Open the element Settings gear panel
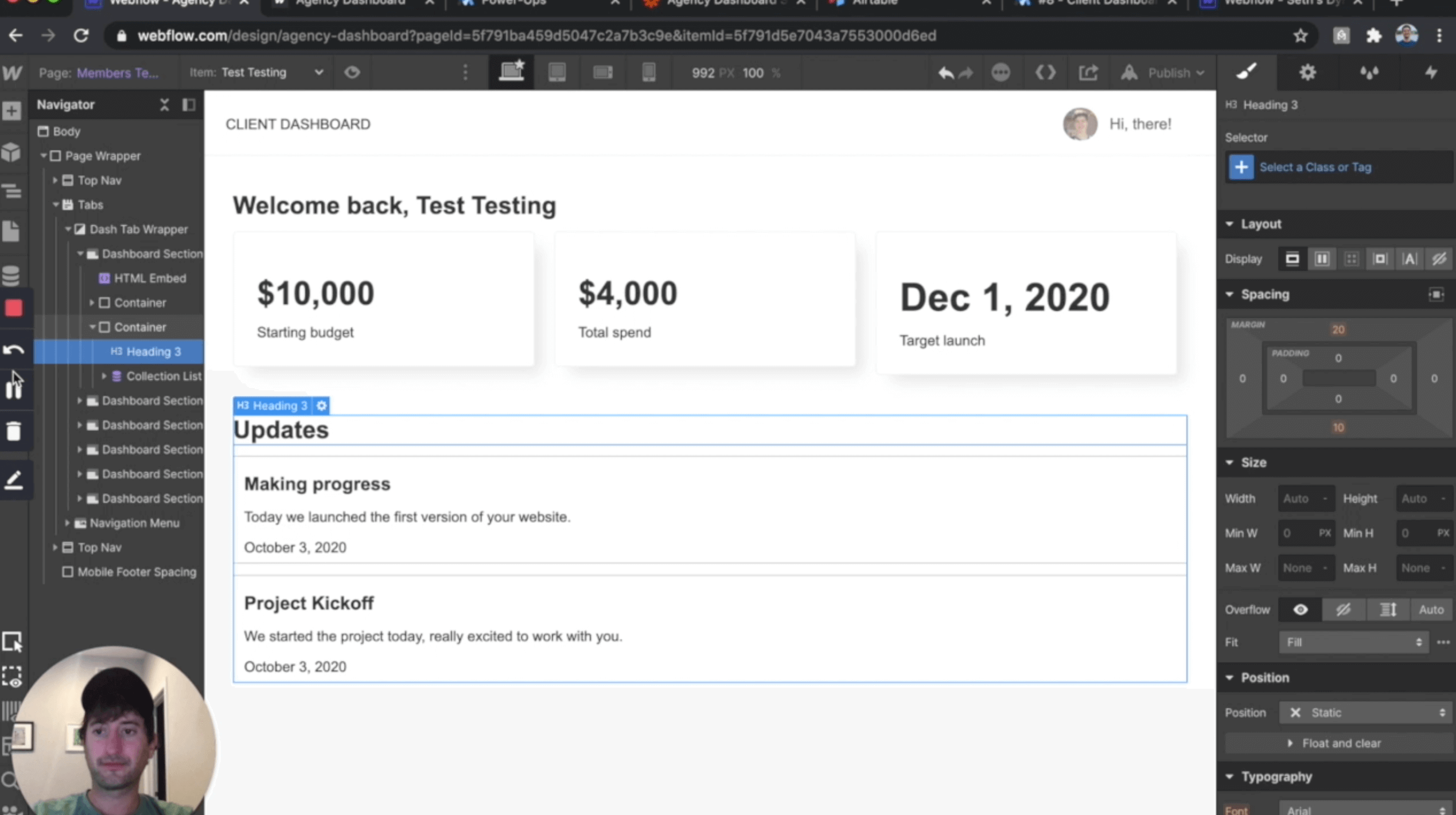 (1307, 72)
